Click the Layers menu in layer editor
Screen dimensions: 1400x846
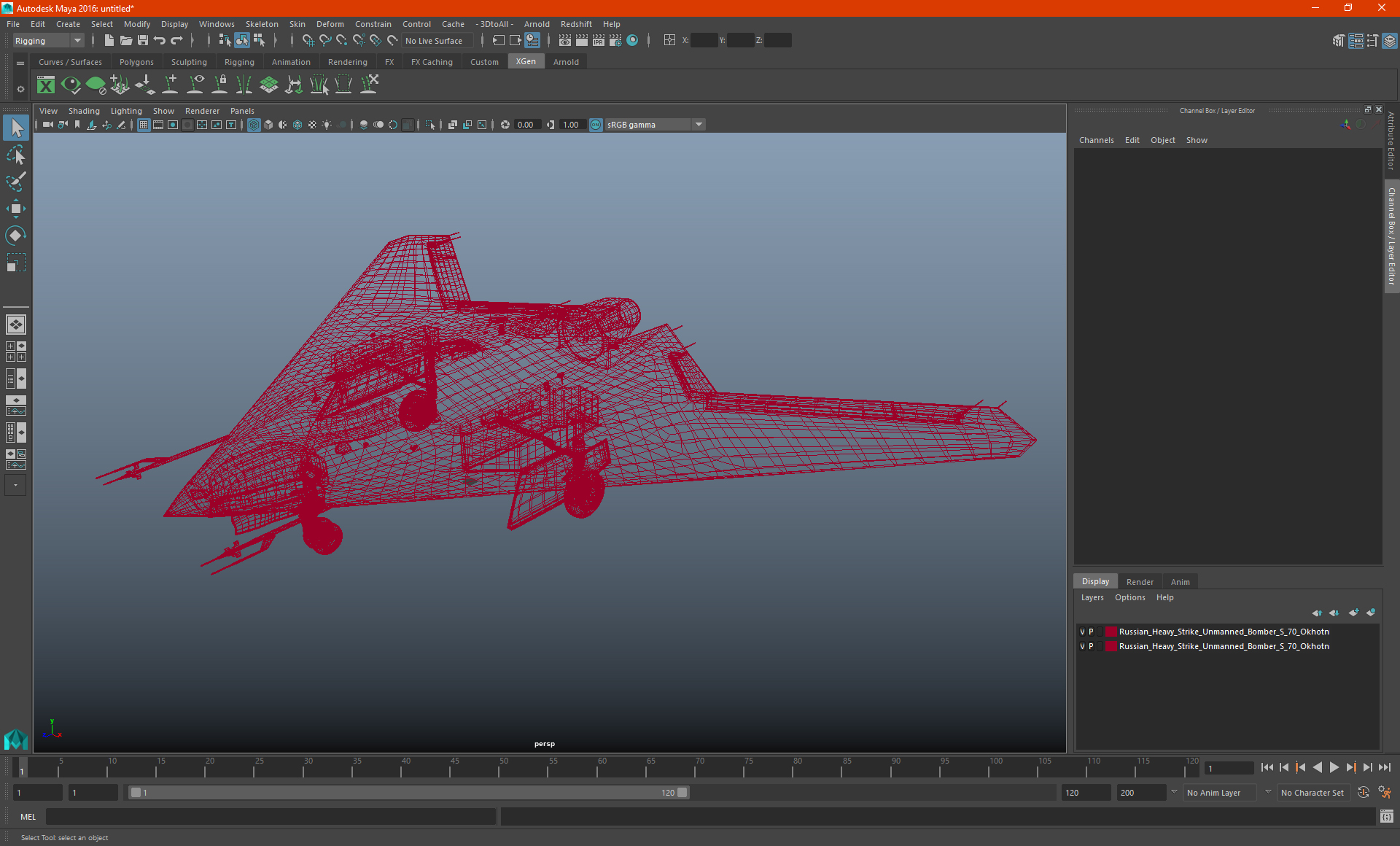click(x=1092, y=597)
